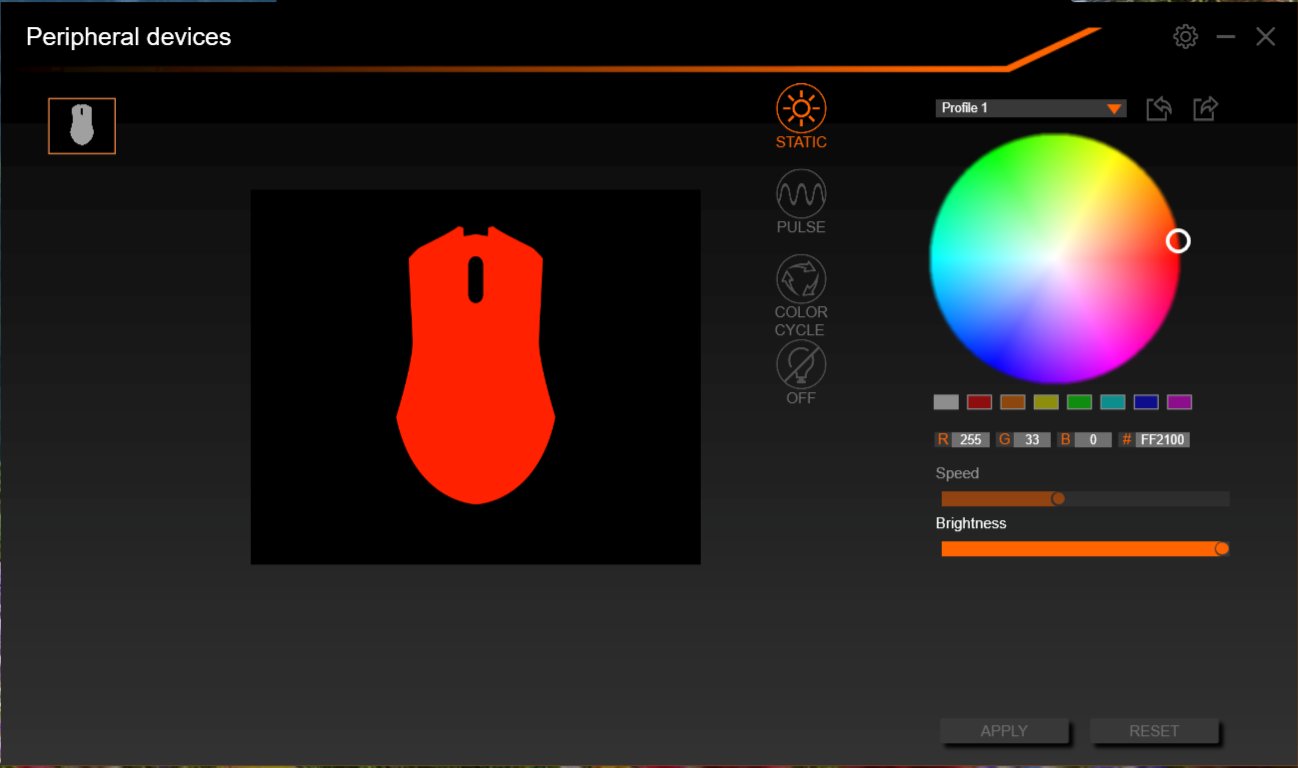Toggle STATIC mode as the active effect
Screen dimensions: 1298x768
(800, 110)
